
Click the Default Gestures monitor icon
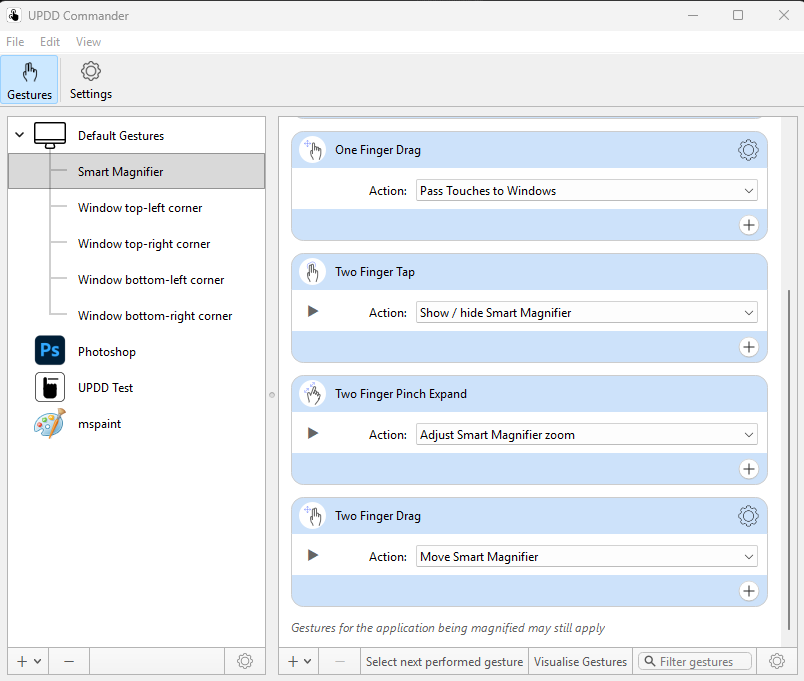(x=50, y=135)
